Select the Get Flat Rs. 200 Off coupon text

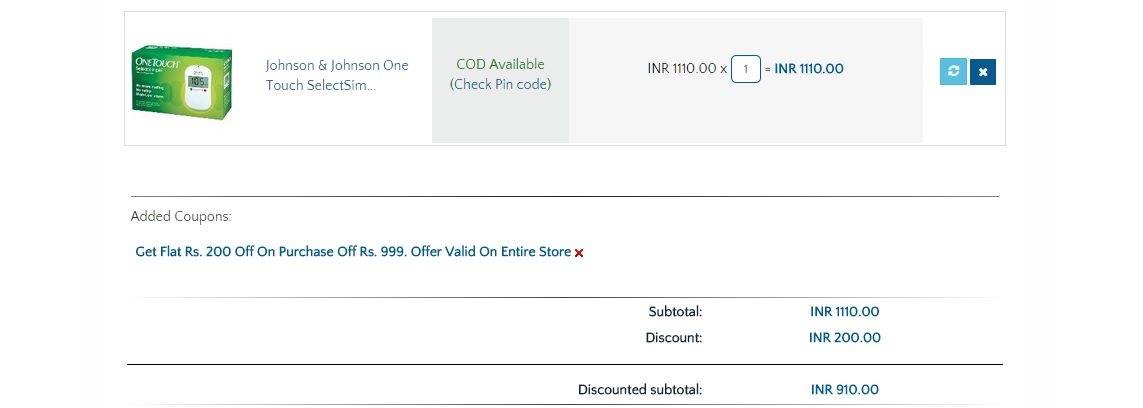[353, 252]
